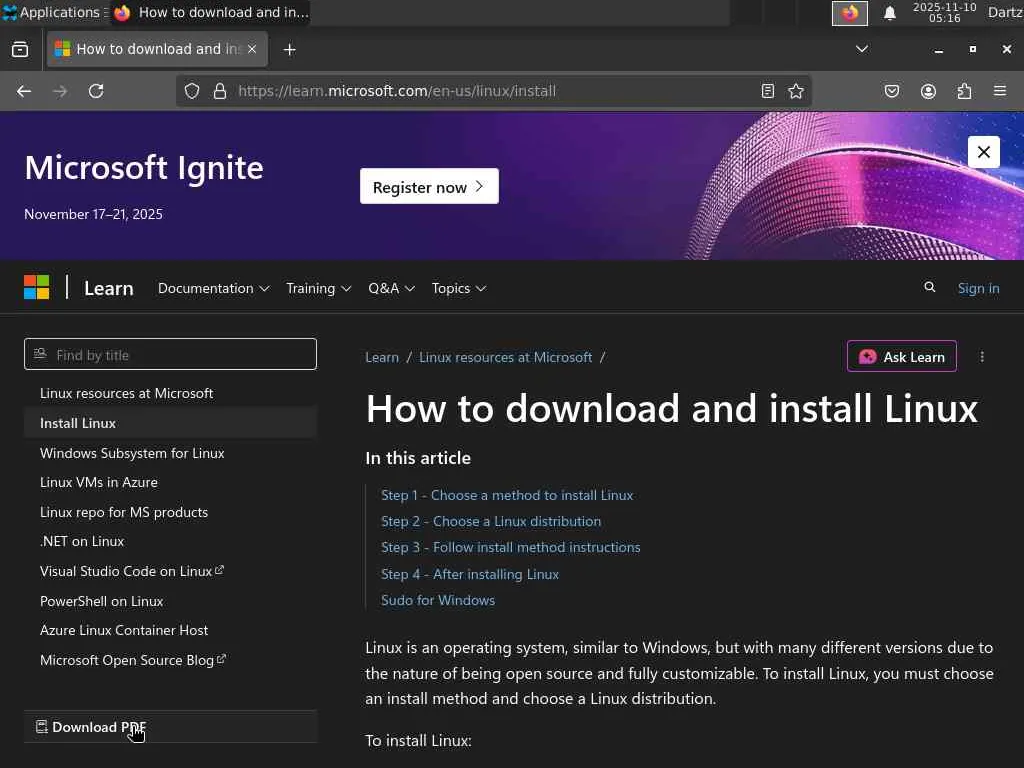The height and width of the screenshot is (768, 1024).
Task: Click the Firefox icon in the system panel
Action: 850,13
